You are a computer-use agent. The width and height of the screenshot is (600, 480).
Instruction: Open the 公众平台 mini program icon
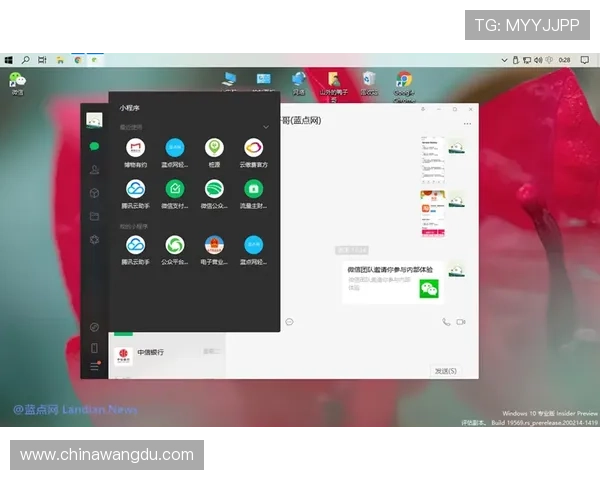click(175, 245)
